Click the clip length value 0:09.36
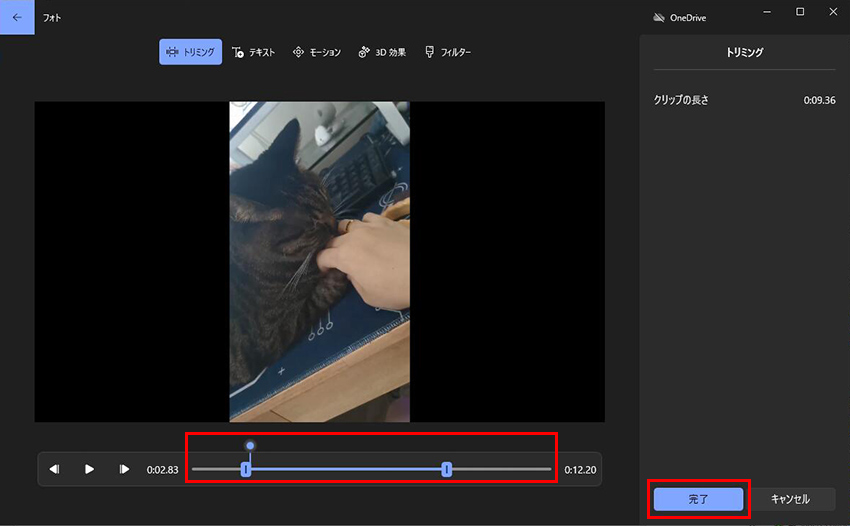Image resolution: width=850 pixels, height=526 pixels. (x=819, y=100)
